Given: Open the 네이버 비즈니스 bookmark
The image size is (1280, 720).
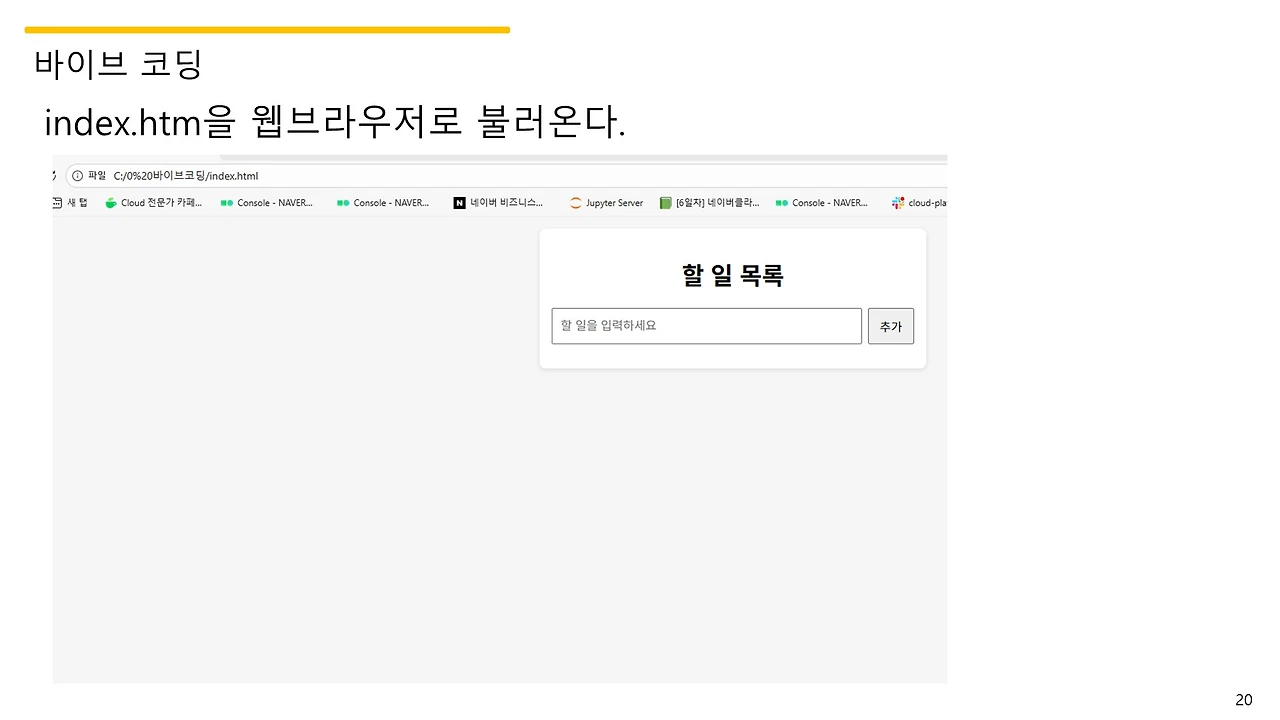Looking at the screenshot, I should (498, 202).
